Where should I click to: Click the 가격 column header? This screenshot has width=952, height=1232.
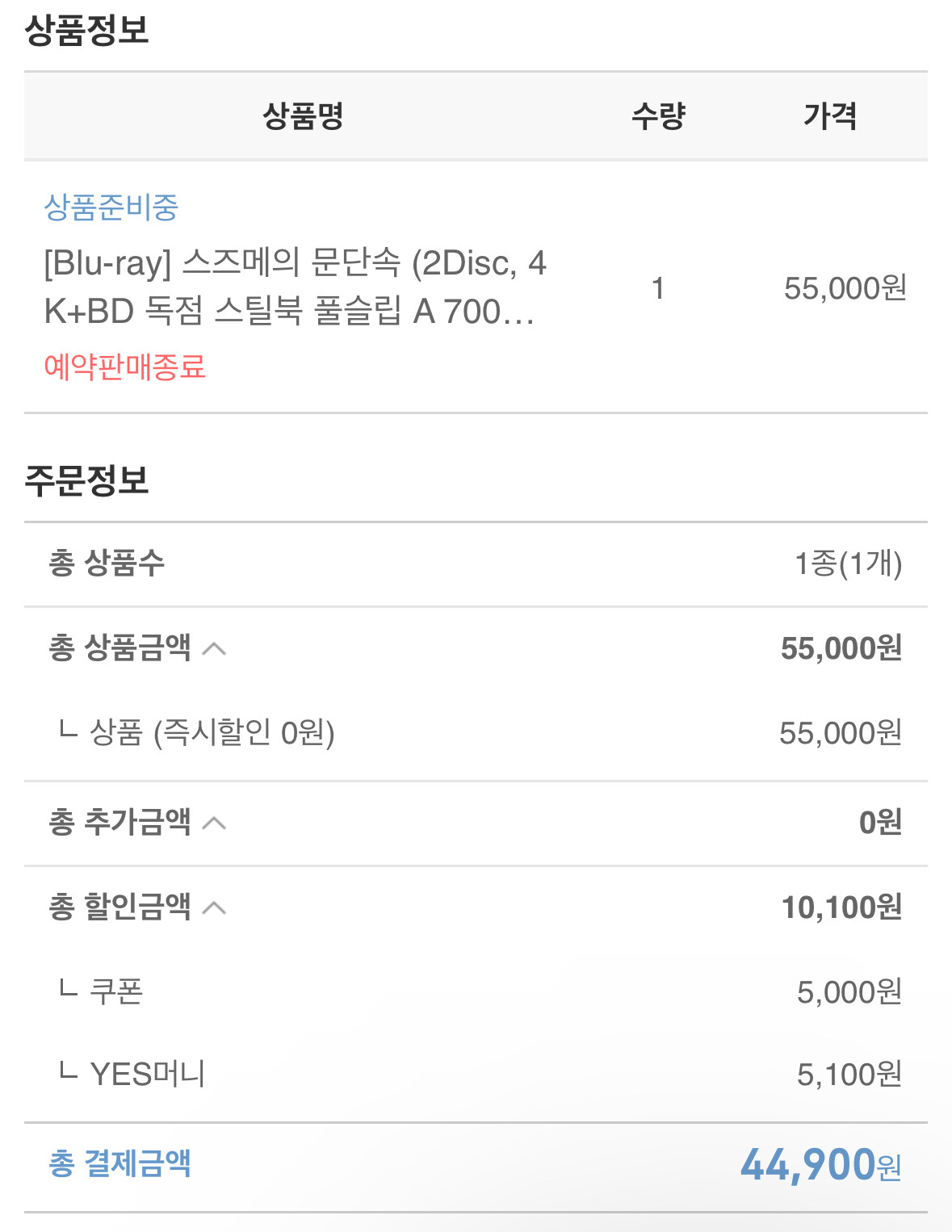point(830,116)
